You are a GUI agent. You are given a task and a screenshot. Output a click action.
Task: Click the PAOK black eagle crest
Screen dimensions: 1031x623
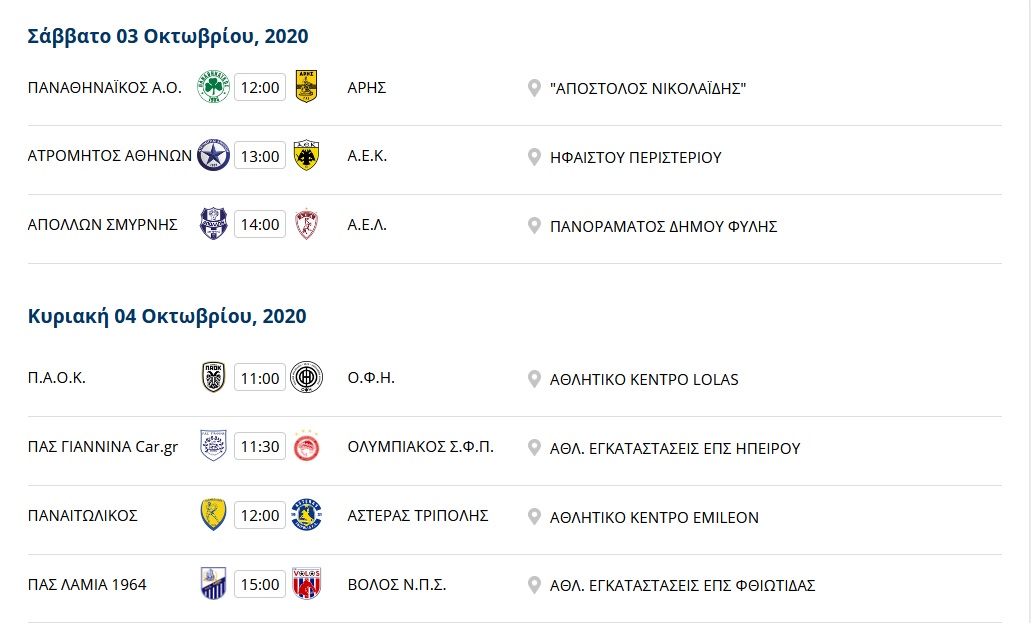tap(214, 378)
